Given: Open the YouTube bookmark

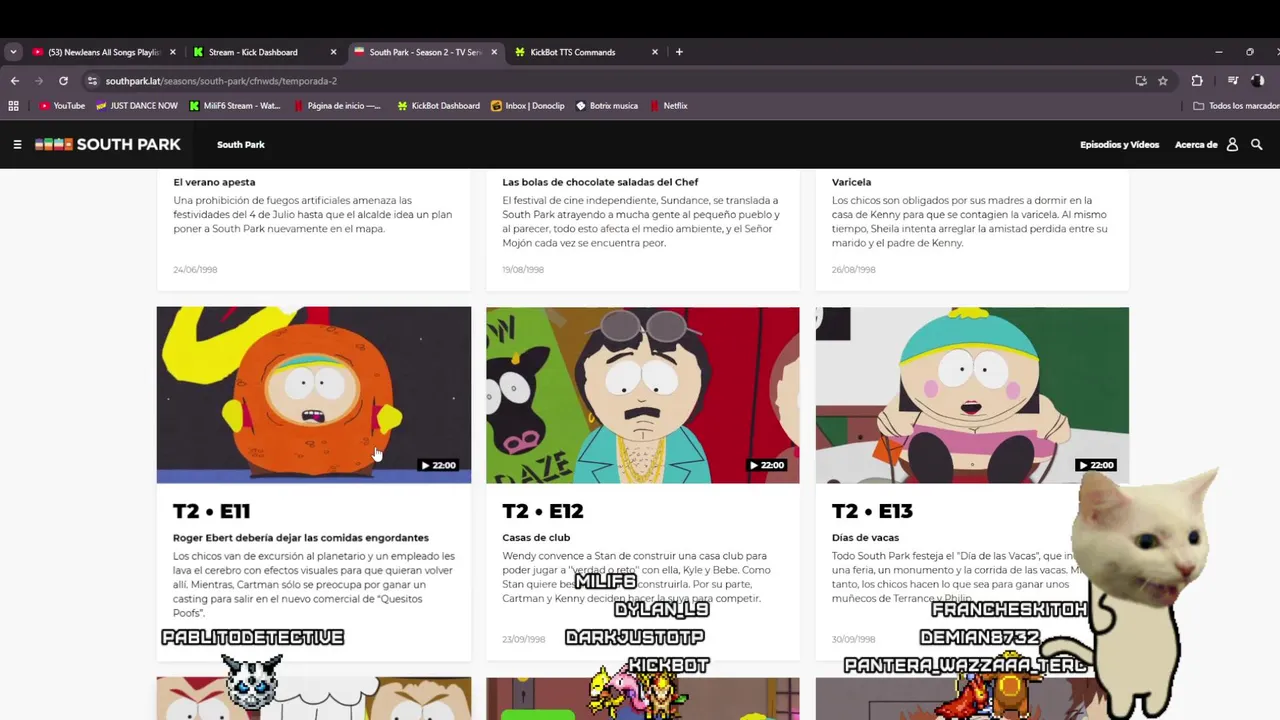Looking at the screenshot, I should pyautogui.click(x=62, y=106).
